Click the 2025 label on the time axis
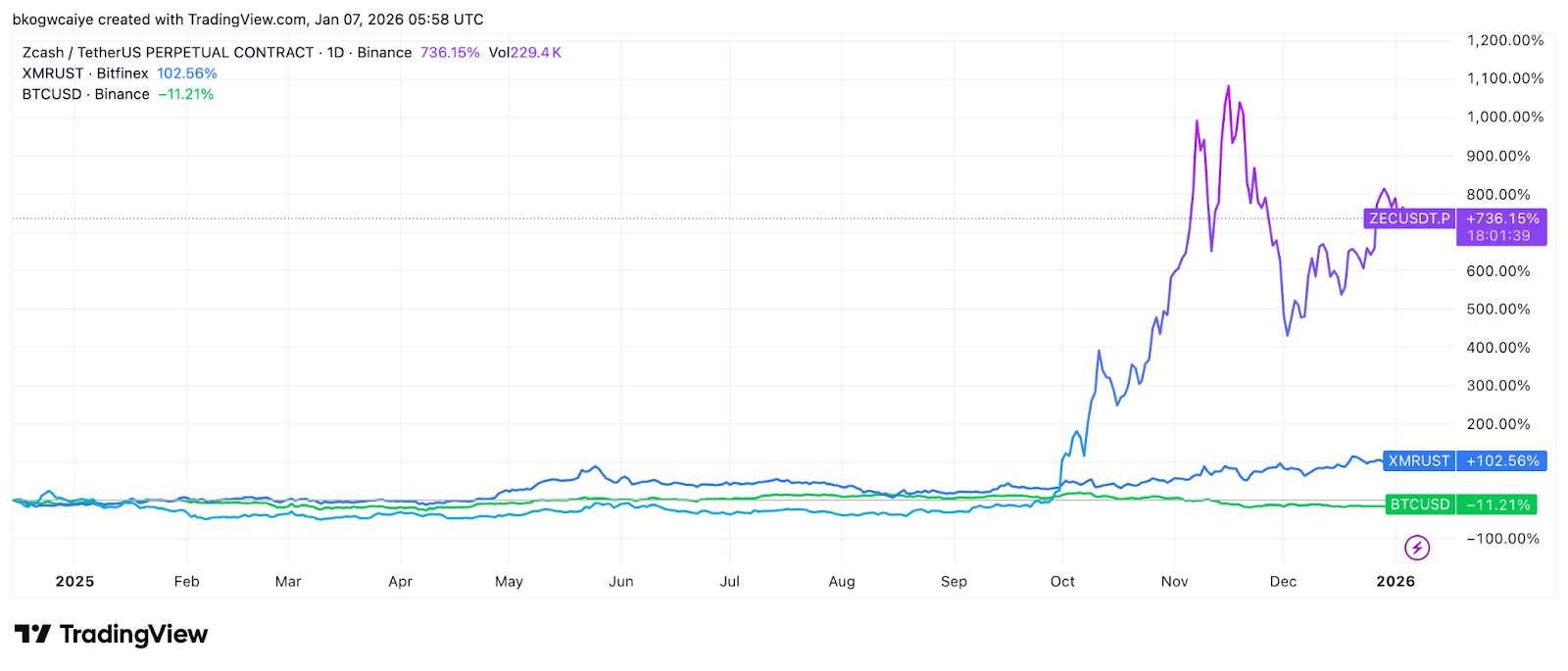The height and width of the screenshot is (671, 1568). click(74, 582)
